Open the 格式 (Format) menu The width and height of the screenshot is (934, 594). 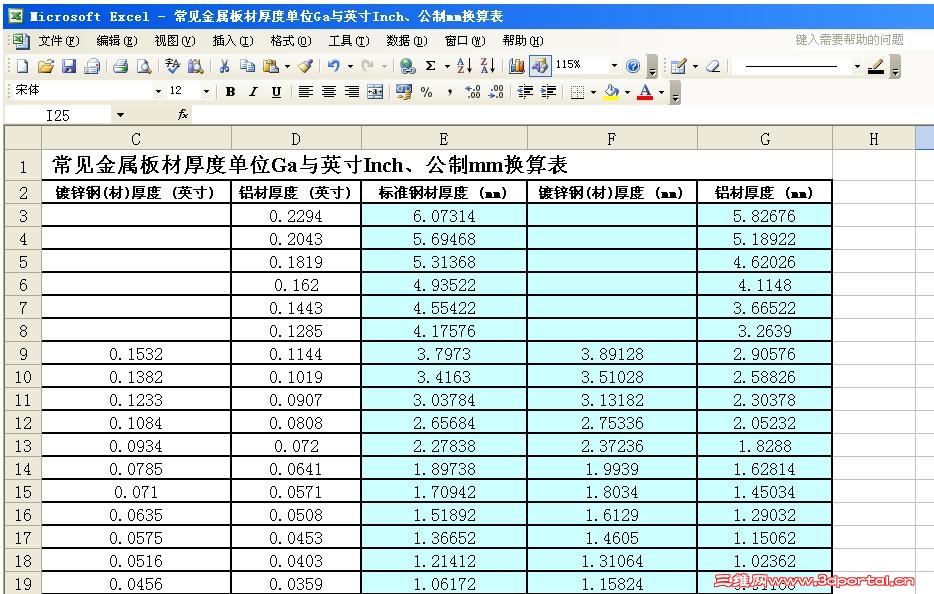point(290,41)
